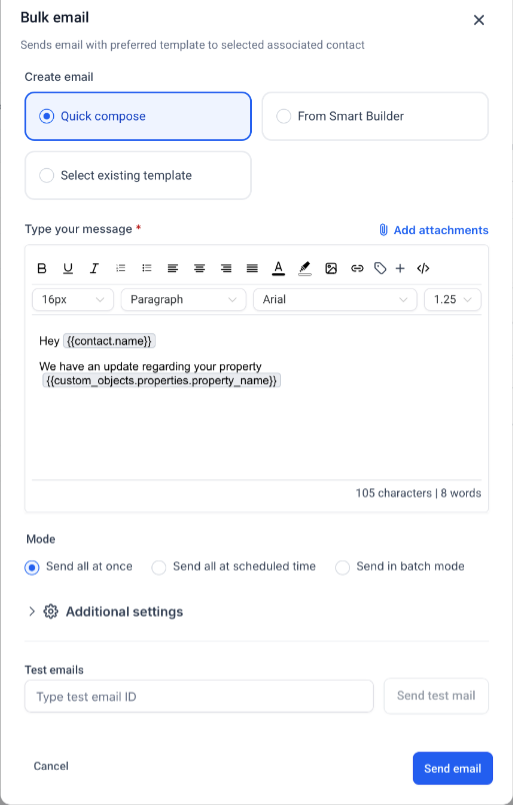Click the plus icon in editor toolbar
Image resolution: width=513 pixels, height=805 pixels.
click(x=400, y=268)
